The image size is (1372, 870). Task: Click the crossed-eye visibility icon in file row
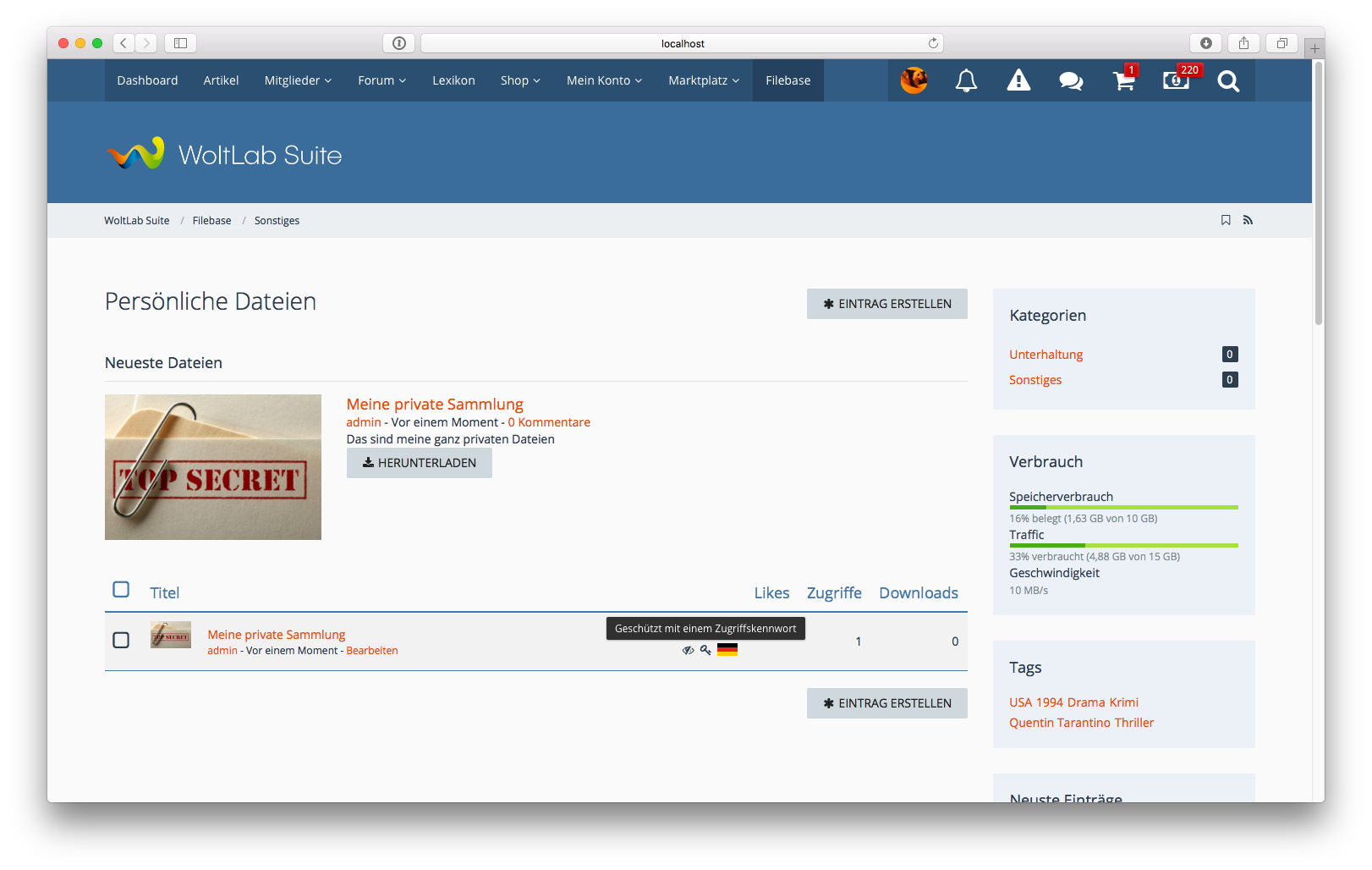tap(688, 650)
